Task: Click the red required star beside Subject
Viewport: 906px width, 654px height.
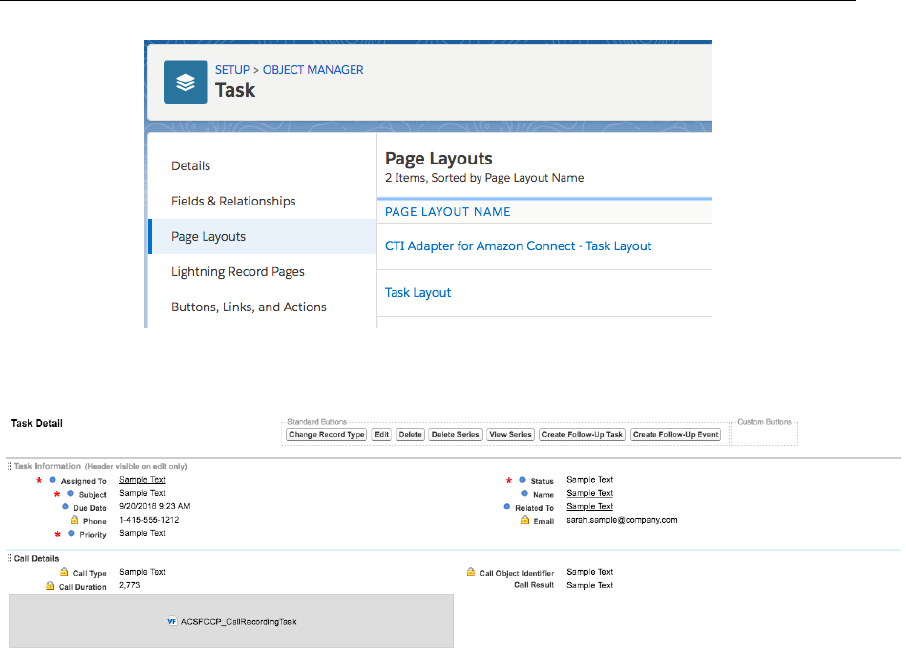Action: 57,495
